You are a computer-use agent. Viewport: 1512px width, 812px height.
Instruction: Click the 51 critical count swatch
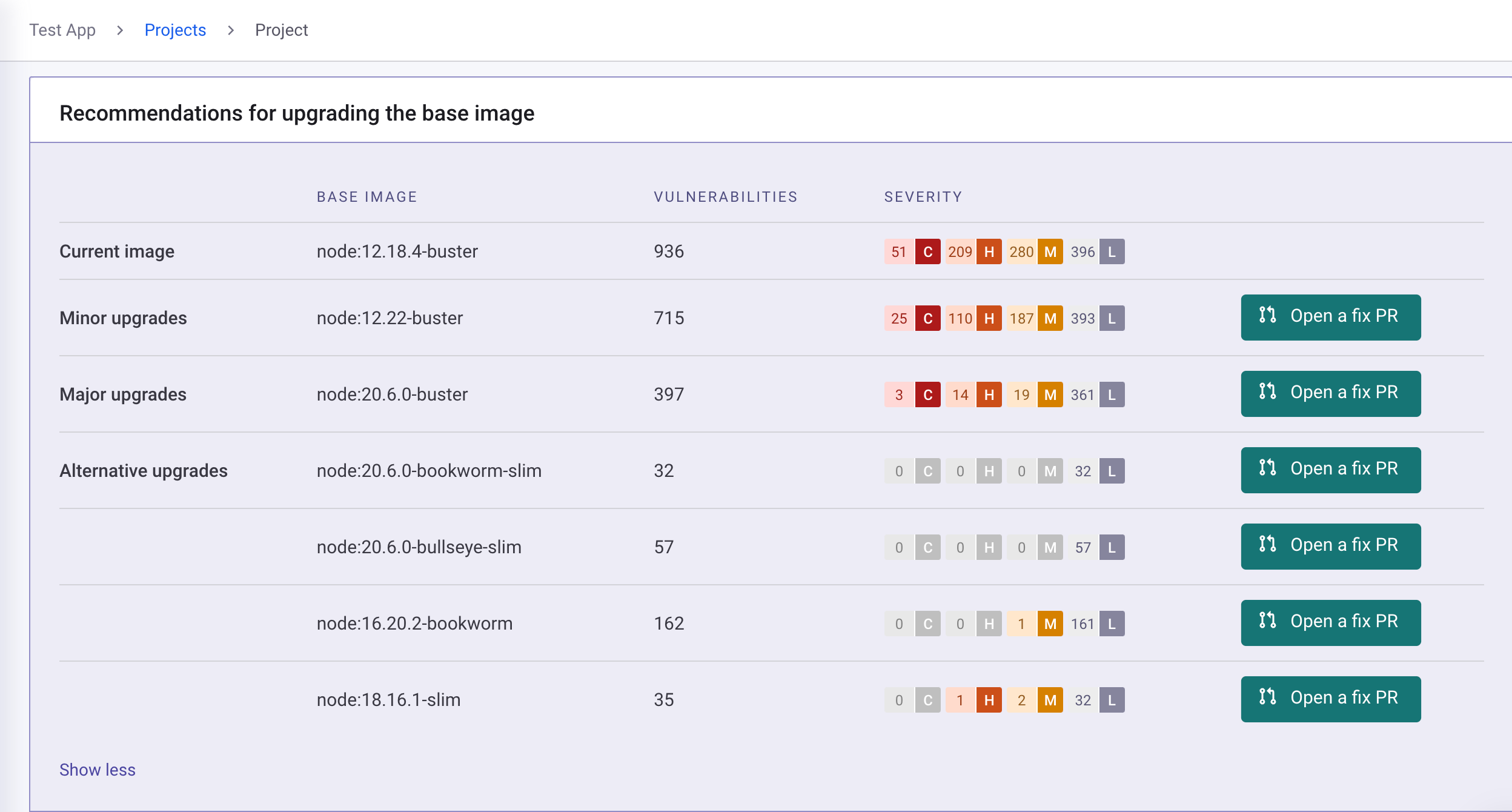coord(899,252)
